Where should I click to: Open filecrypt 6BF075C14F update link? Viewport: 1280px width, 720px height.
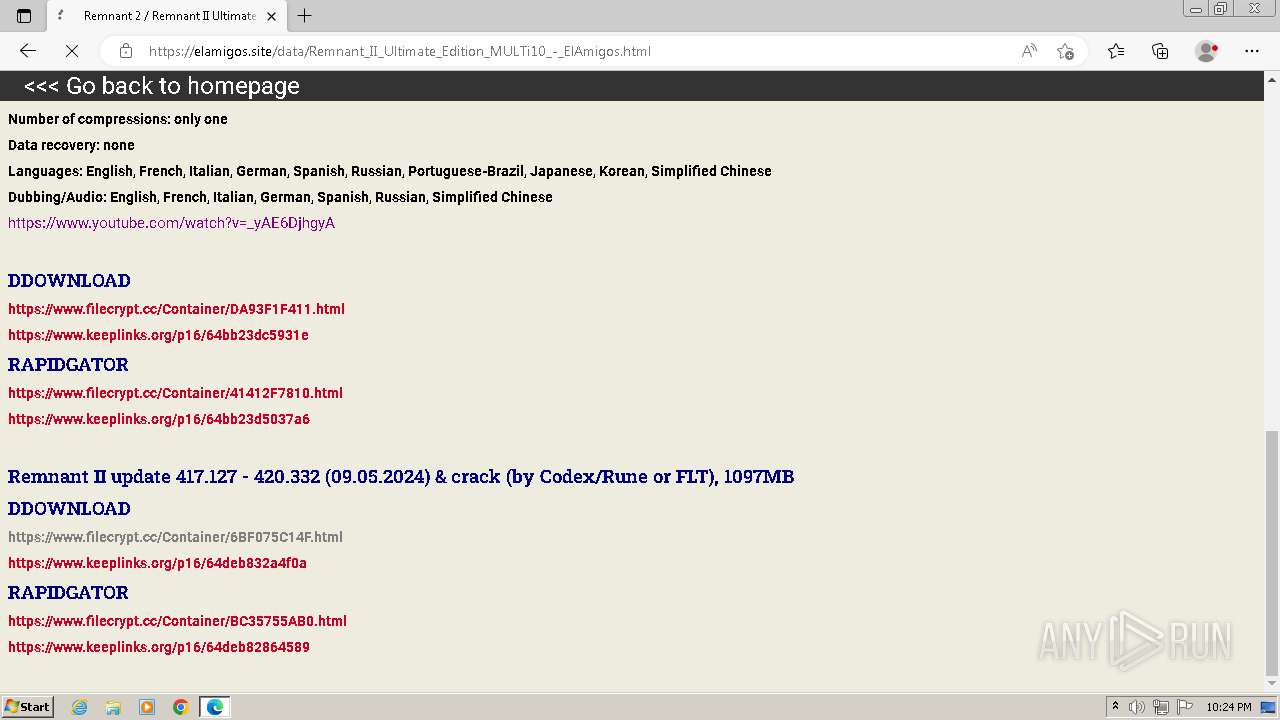175,537
